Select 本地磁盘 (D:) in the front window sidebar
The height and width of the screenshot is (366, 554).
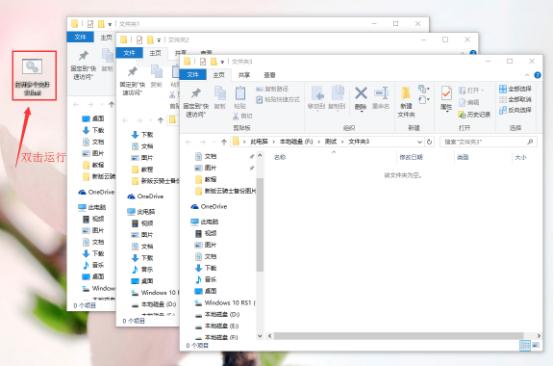click(218, 314)
